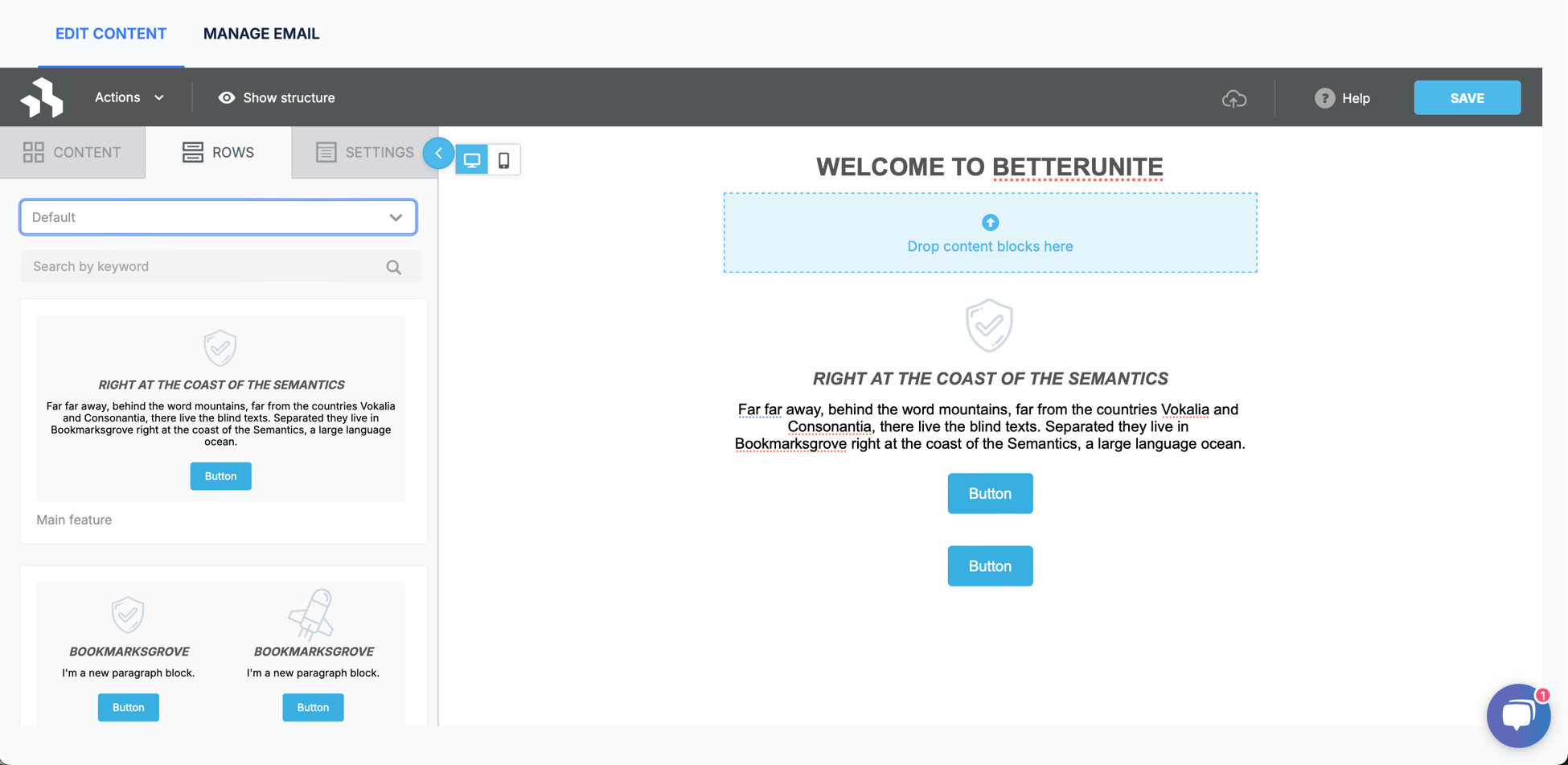Click the Main feature label text

[74, 520]
